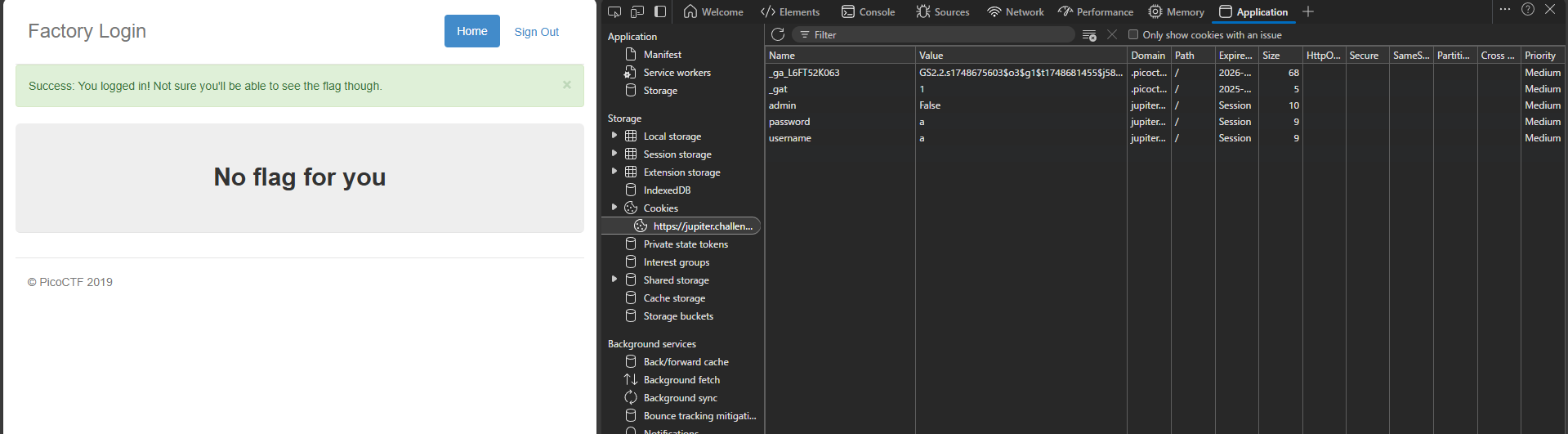The image size is (1568, 434).
Task: Click the Factory Login brand title
Action: coord(87,31)
